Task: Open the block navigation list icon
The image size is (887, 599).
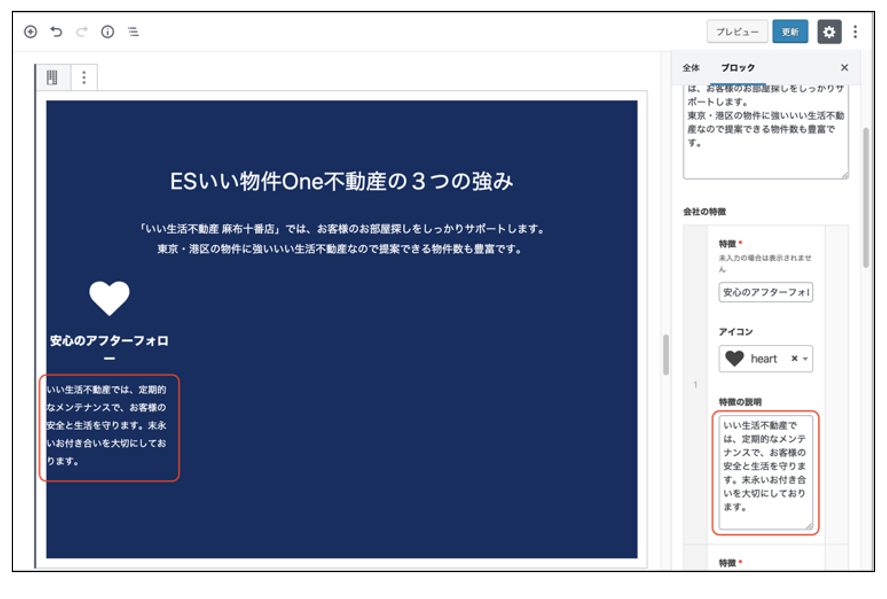Action: coord(133,32)
